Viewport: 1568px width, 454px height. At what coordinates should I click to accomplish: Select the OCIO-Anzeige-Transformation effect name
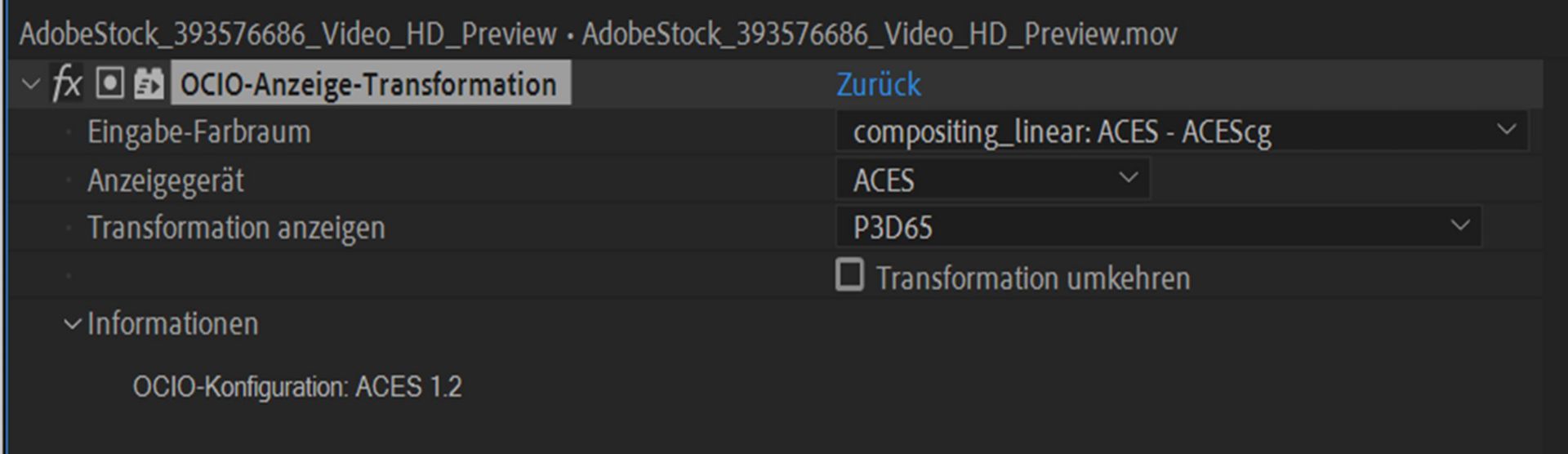368,85
